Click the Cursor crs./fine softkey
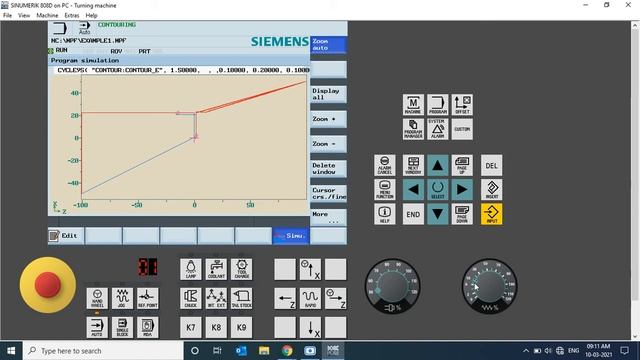Image resolution: width=640 pixels, height=360 pixels. [x=329, y=193]
